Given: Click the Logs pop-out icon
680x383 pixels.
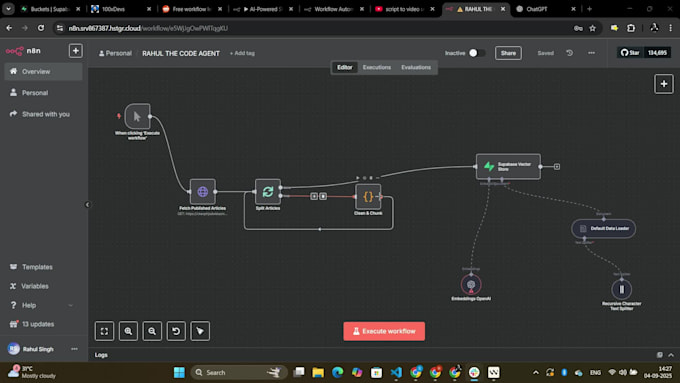Looking at the screenshot, I should (x=659, y=355).
